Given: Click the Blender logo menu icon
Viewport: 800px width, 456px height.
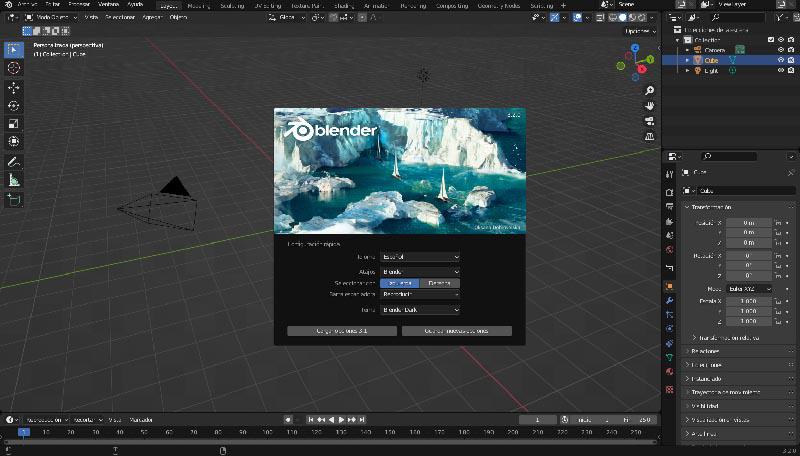Looking at the screenshot, I should pos(8,5).
